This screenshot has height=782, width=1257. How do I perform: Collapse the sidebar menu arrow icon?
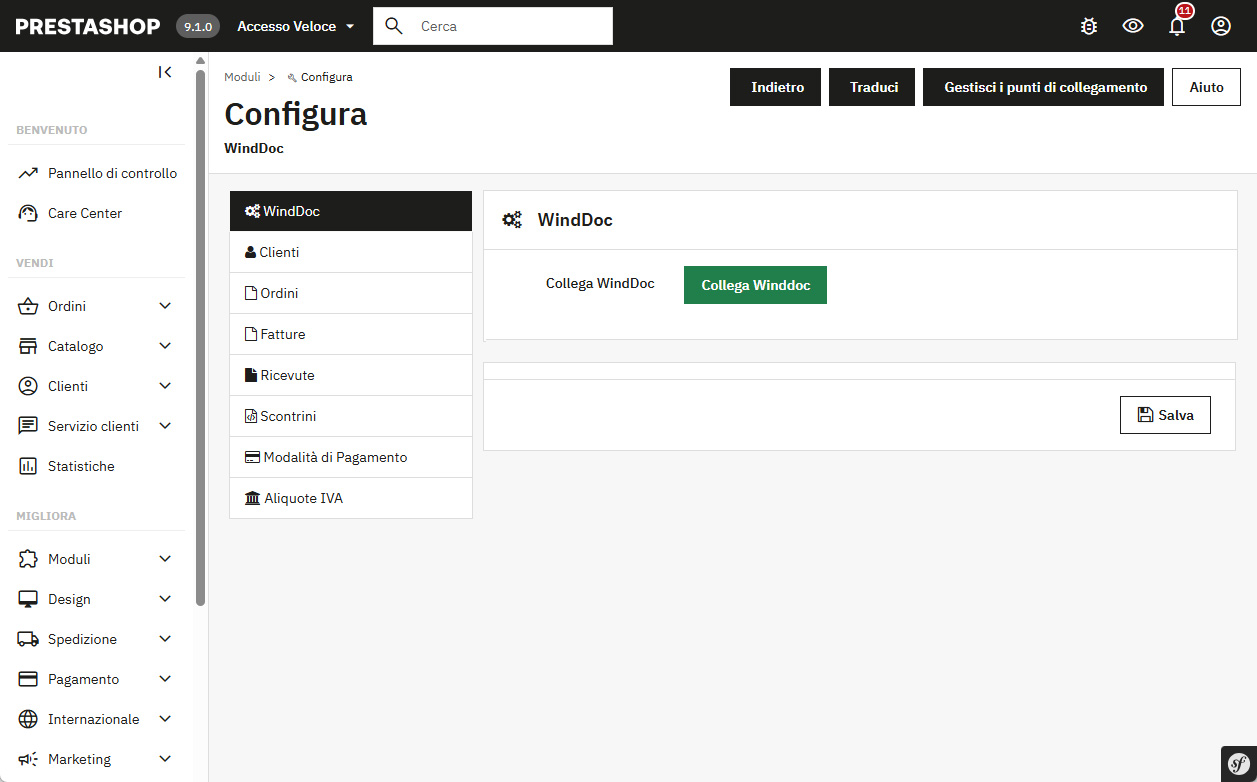165,72
